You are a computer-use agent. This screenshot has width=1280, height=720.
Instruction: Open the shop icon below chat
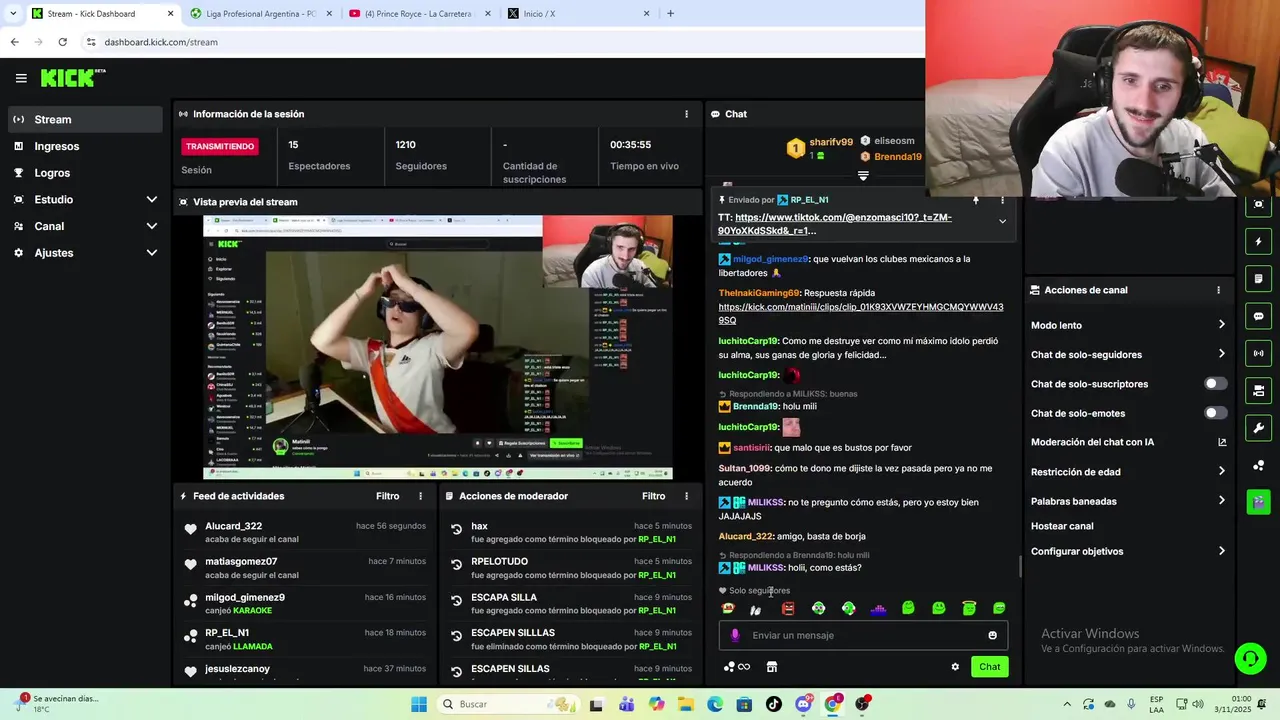[x=771, y=667]
